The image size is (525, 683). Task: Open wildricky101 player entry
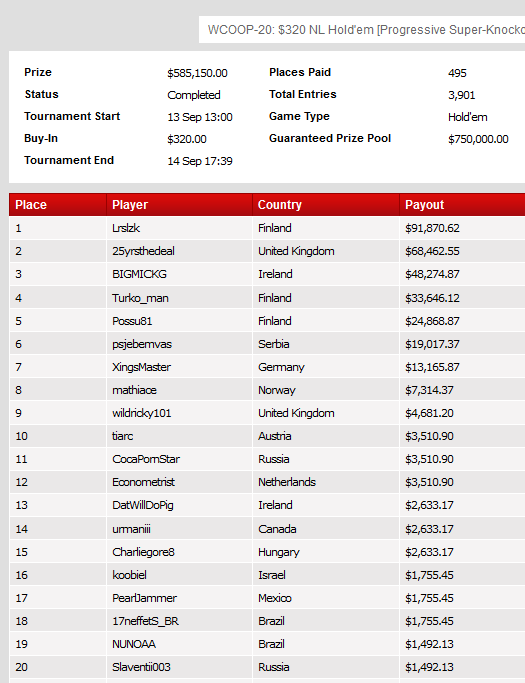click(142, 413)
